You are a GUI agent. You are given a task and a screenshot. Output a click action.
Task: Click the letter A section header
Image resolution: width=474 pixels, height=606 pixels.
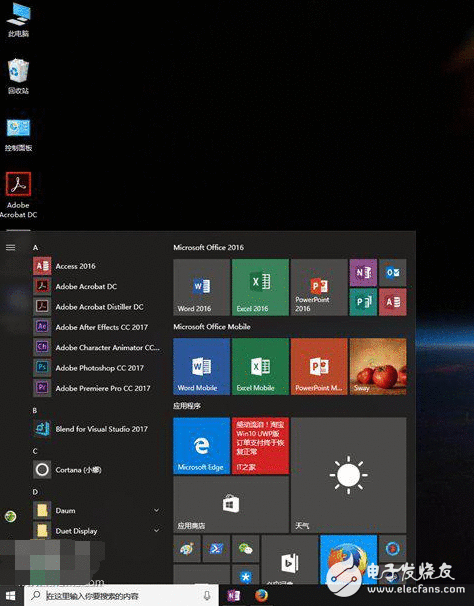(35, 247)
